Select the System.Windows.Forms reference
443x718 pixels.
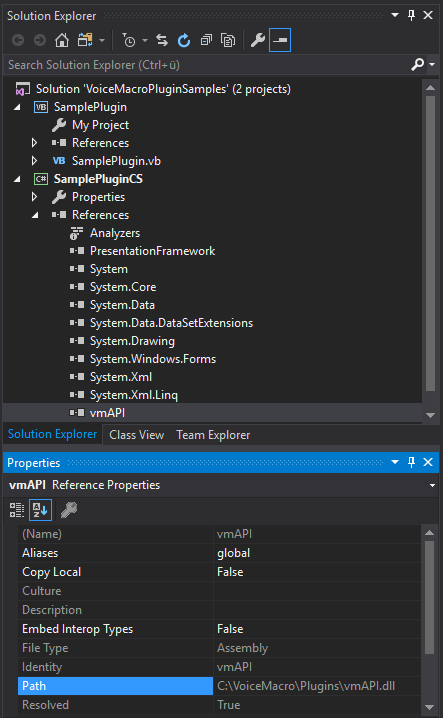tap(153, 359)
